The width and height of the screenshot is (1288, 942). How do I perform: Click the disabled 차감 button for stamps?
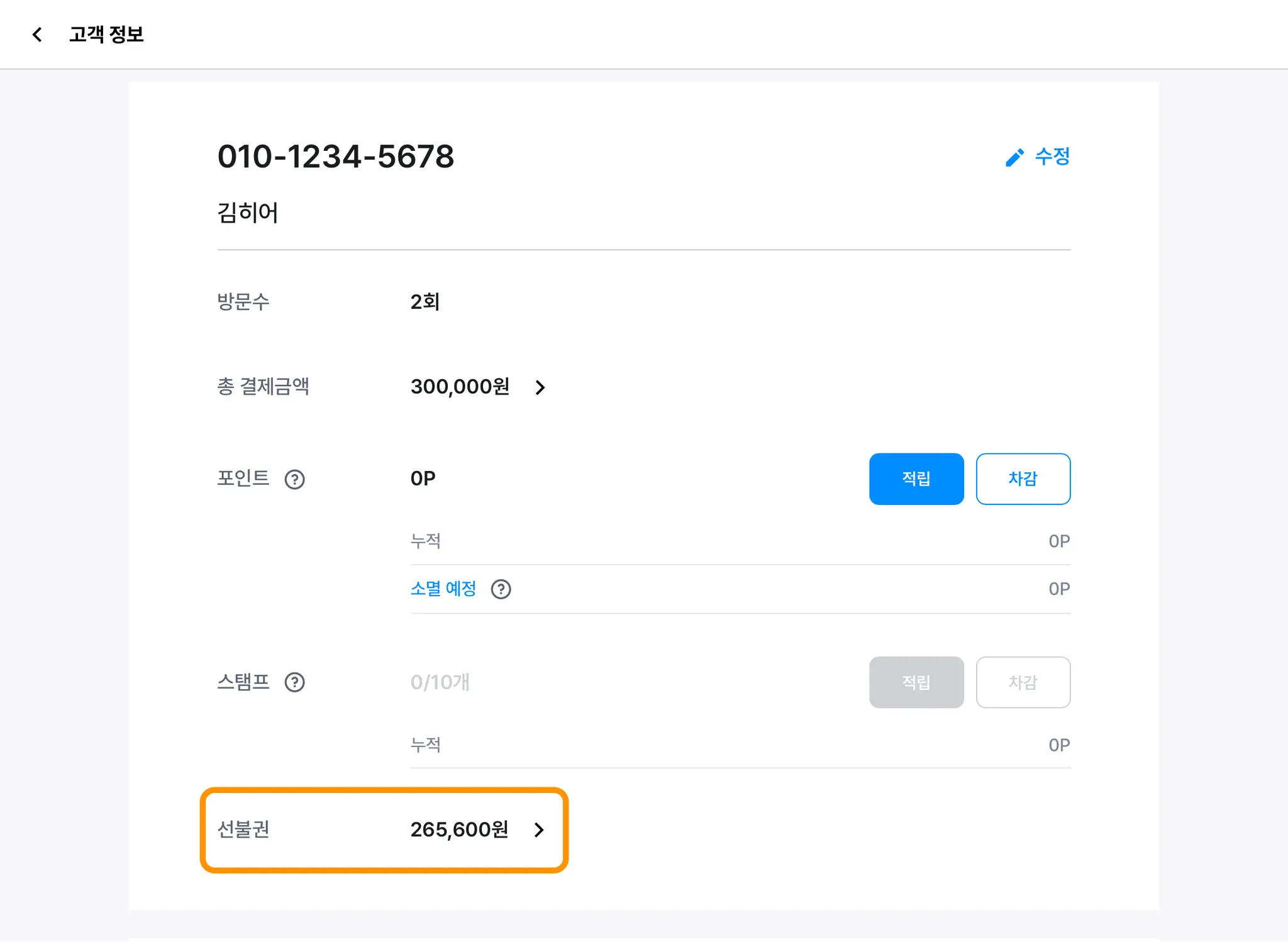coord(1023,682)
